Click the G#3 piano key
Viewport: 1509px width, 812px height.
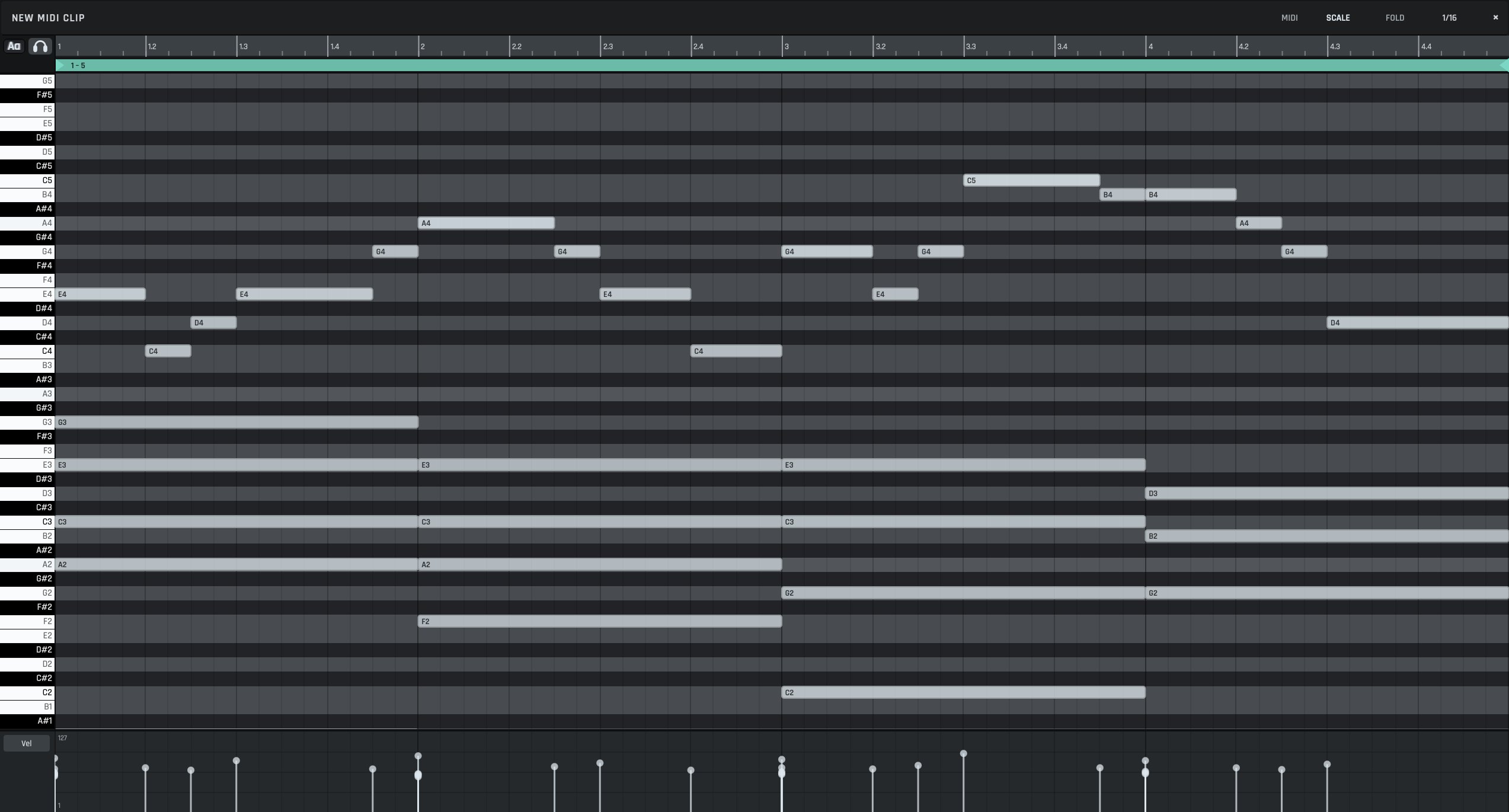pos(27,408)
